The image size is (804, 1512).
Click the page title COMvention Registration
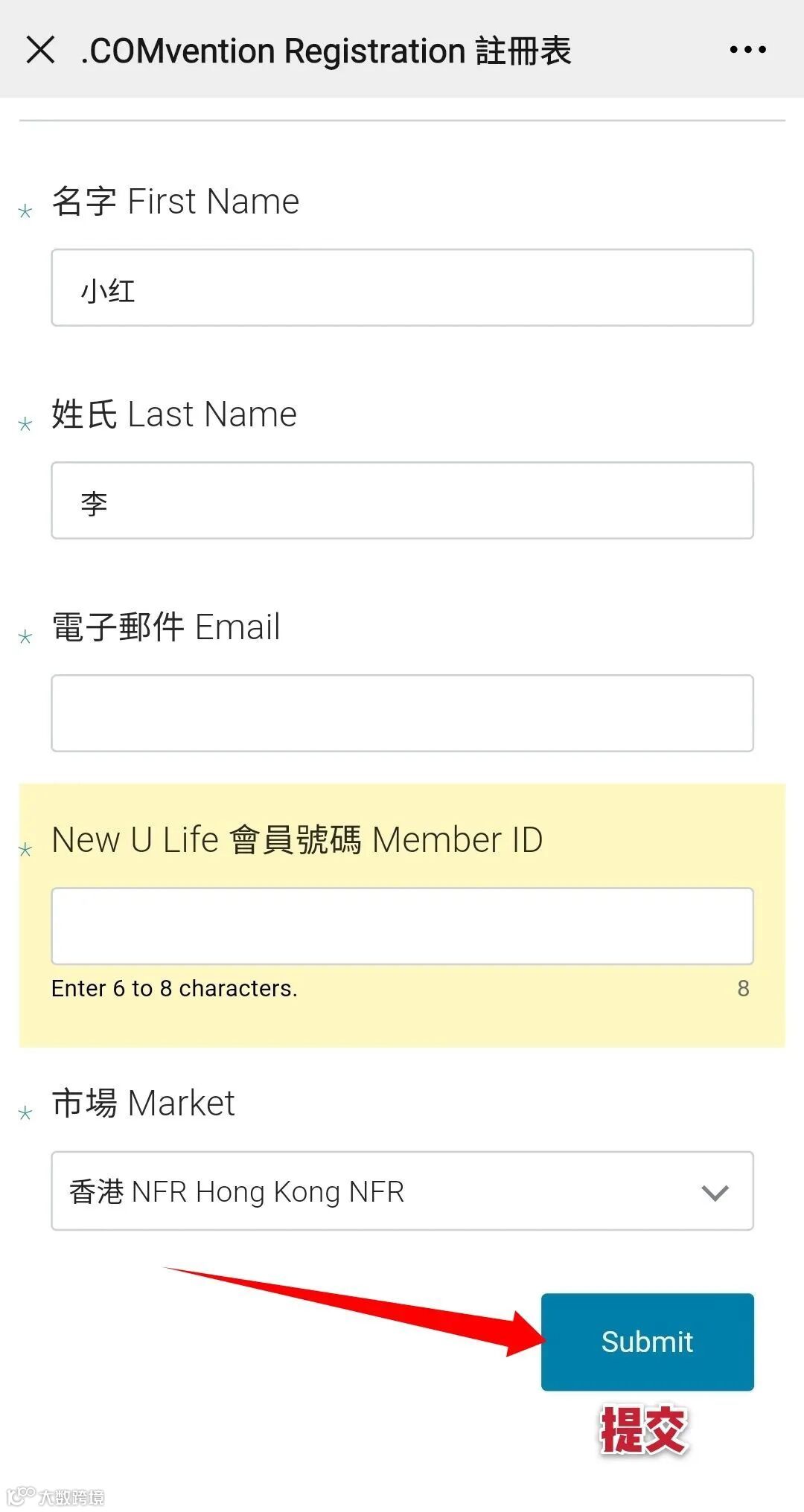tap(326, 51)
